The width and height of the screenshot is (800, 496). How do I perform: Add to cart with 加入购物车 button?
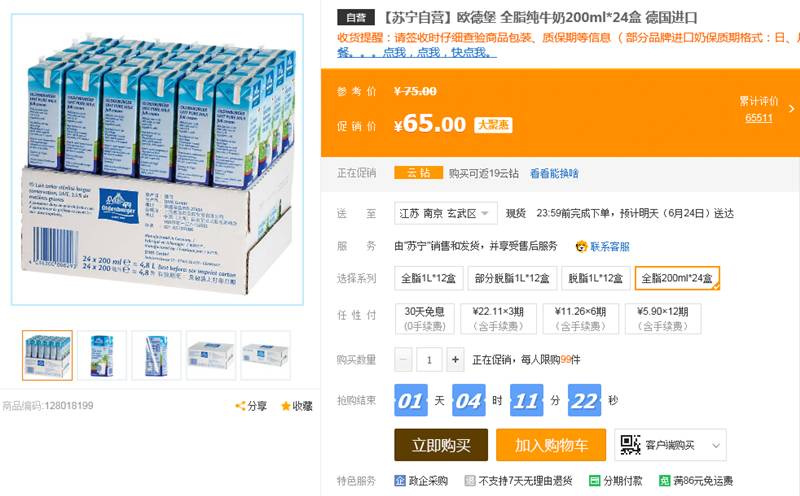pyautogui.click(x=551, y=445)
